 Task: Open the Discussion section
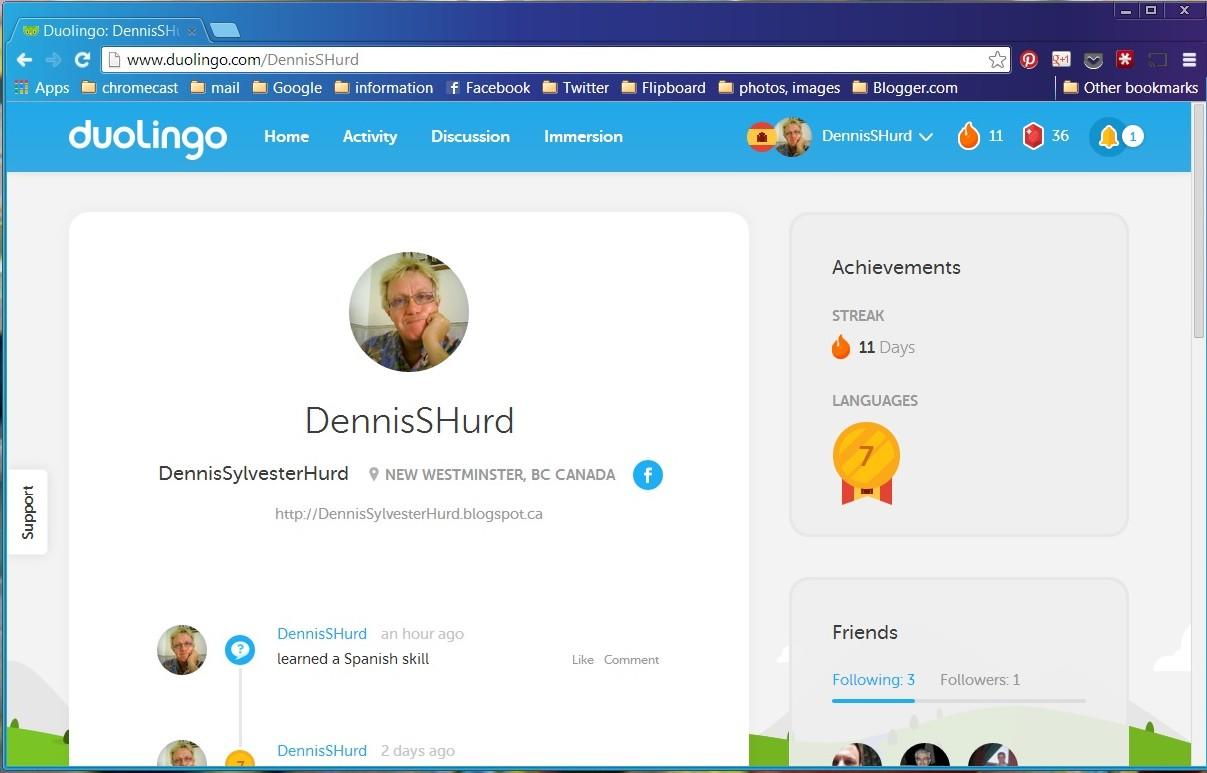pos(470,136)
